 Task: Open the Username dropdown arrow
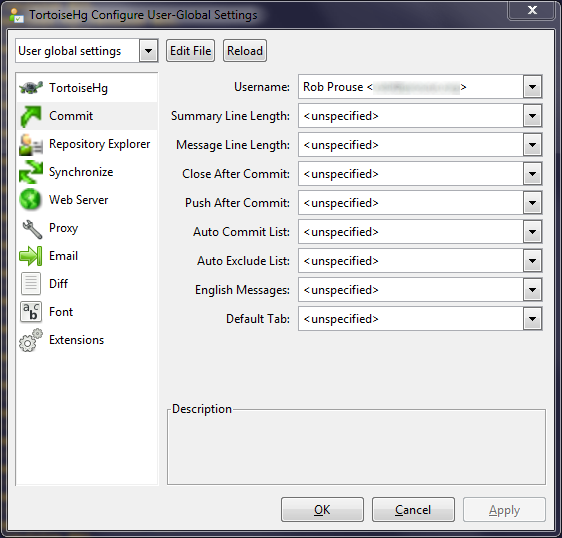532,87
